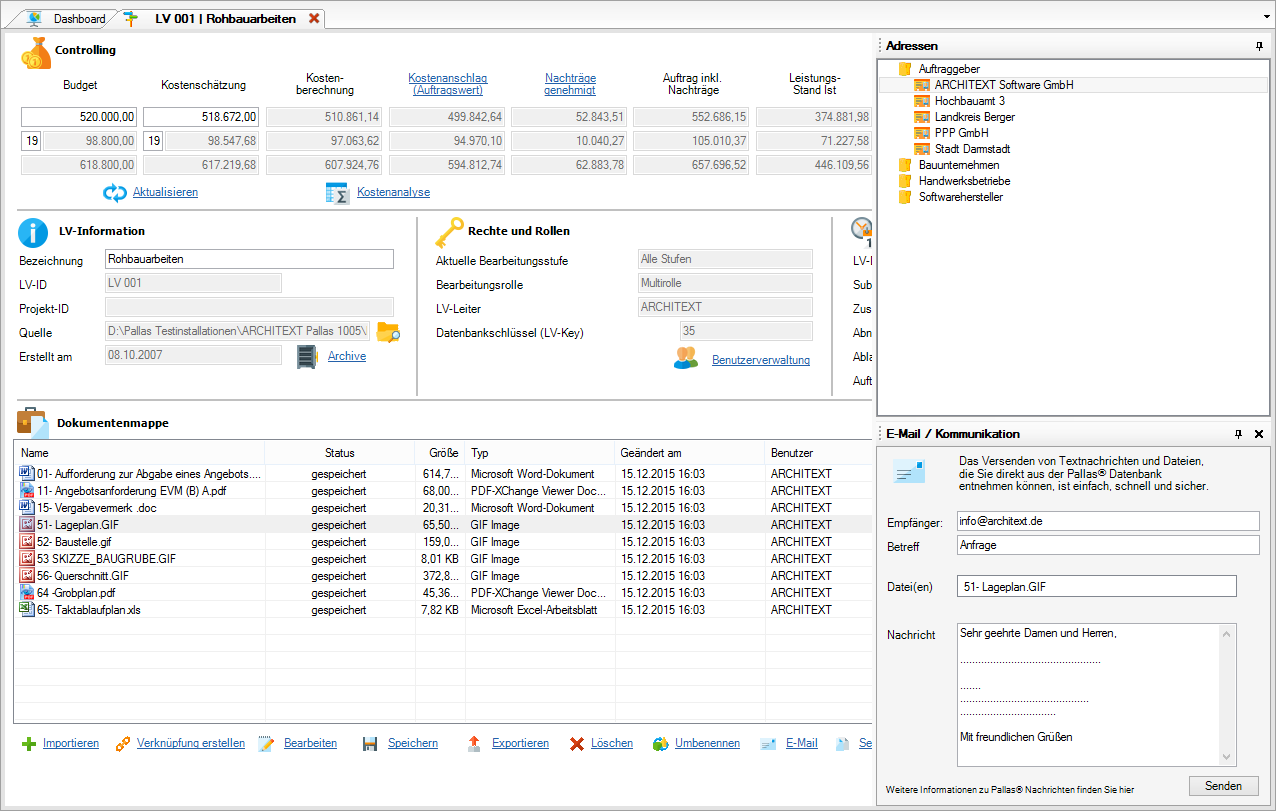This screenshot has width=1276, height=811.
Task: Click the Senden button
Action: tap(1224, 786)
